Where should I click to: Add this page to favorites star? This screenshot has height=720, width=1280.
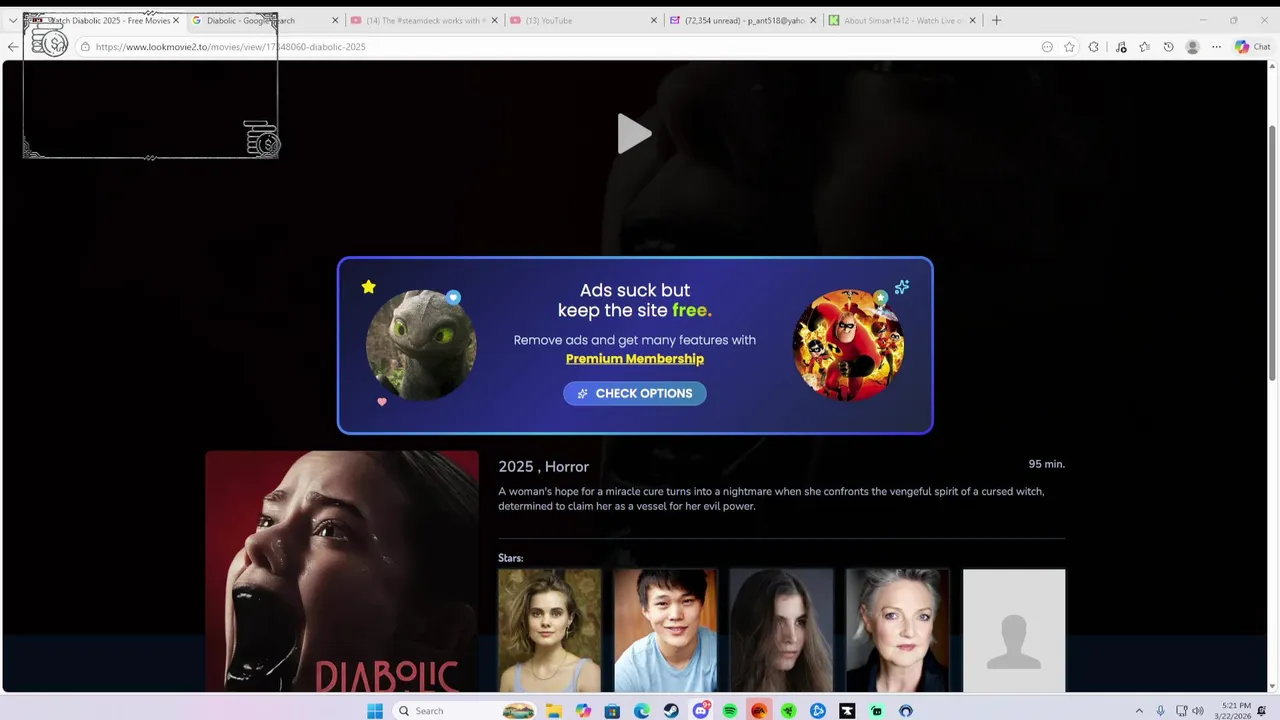point(1070,47)
